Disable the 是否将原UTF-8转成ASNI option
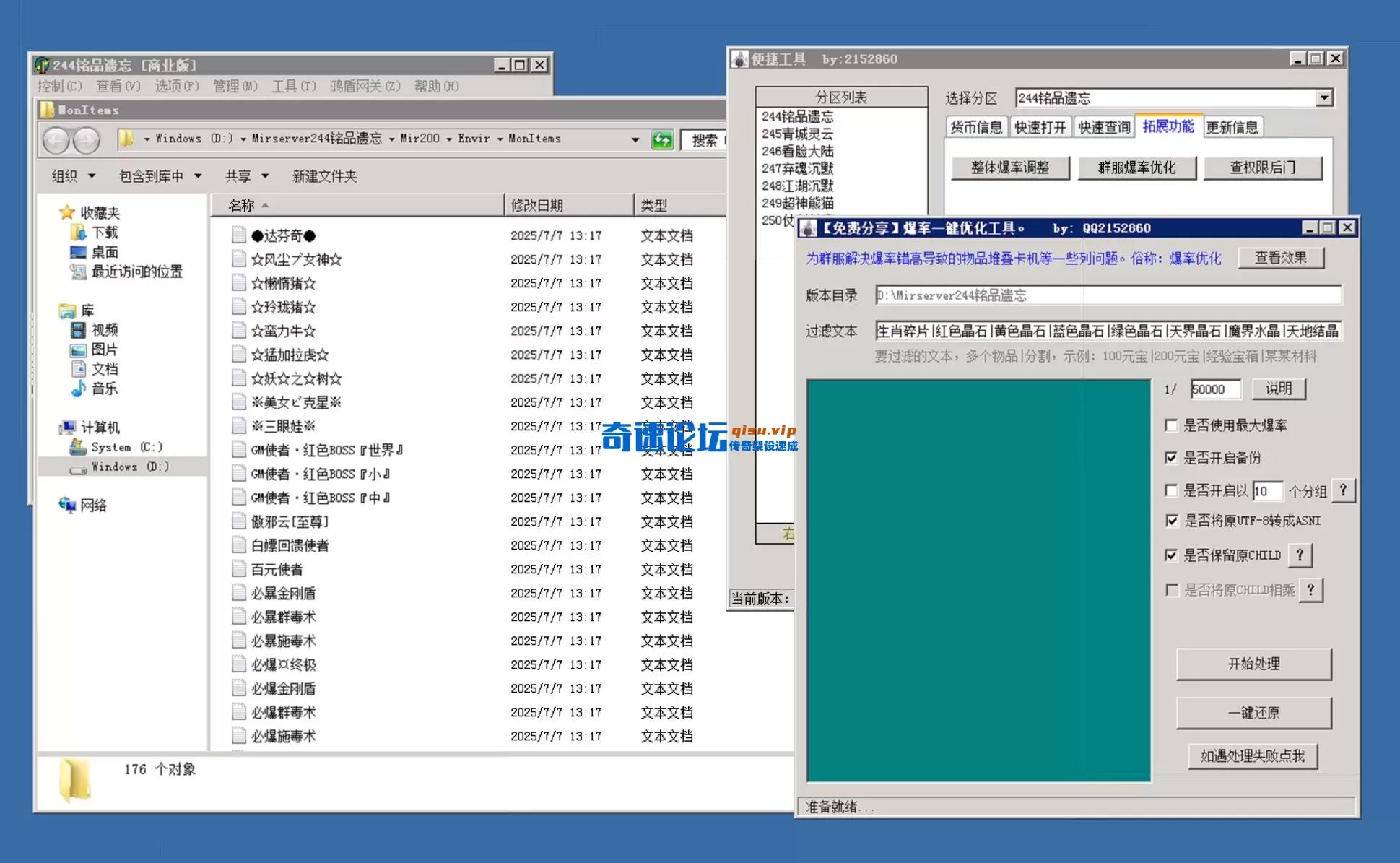The height and width of the screenshot is (863, 1400). [x=1171, y=520]
